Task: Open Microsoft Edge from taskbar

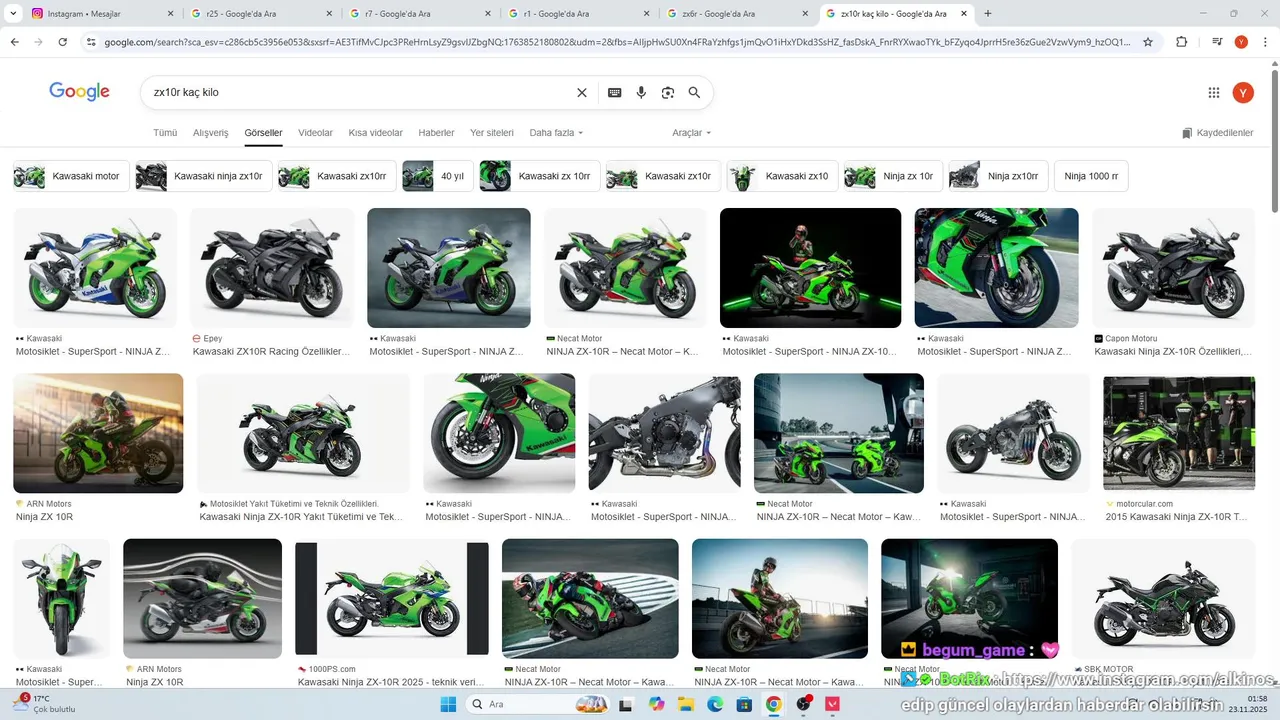Action: (715, 704)
